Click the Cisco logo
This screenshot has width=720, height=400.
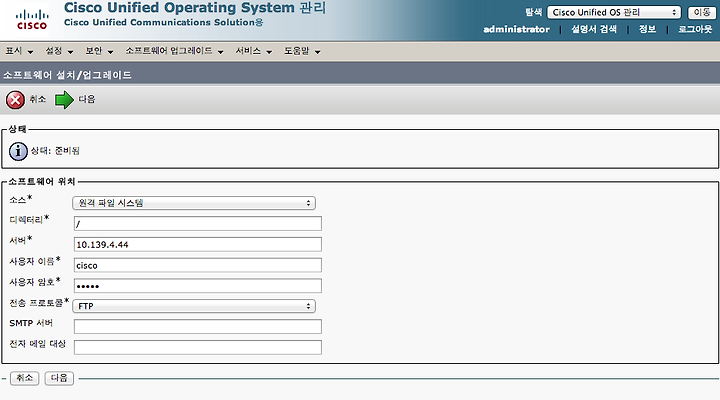[32, 20]
